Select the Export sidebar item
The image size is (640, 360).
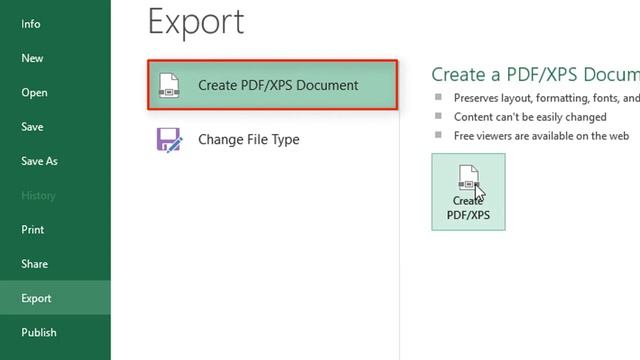(x=55, y=298)
